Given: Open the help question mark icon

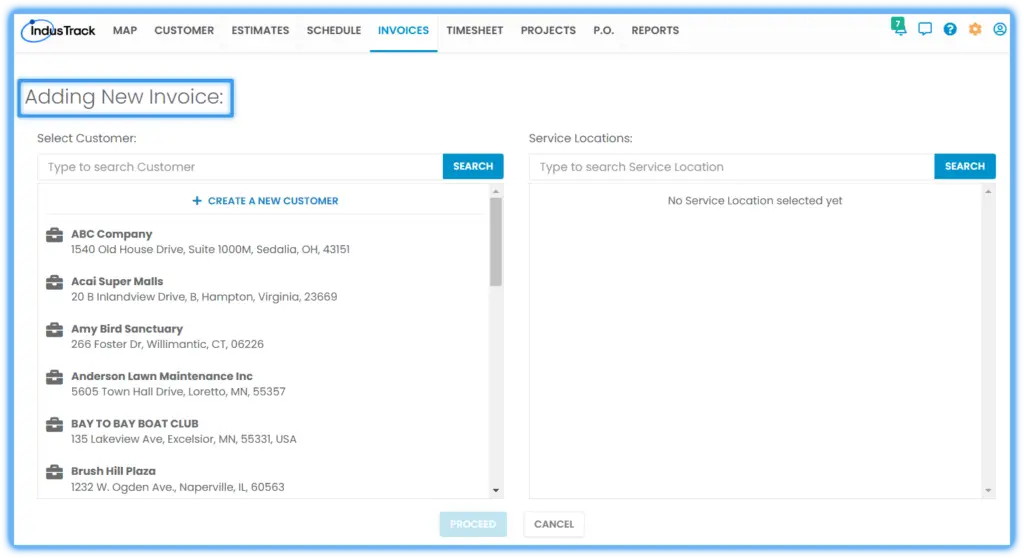Looking at the screenshot, I should (x=950, y=29).
